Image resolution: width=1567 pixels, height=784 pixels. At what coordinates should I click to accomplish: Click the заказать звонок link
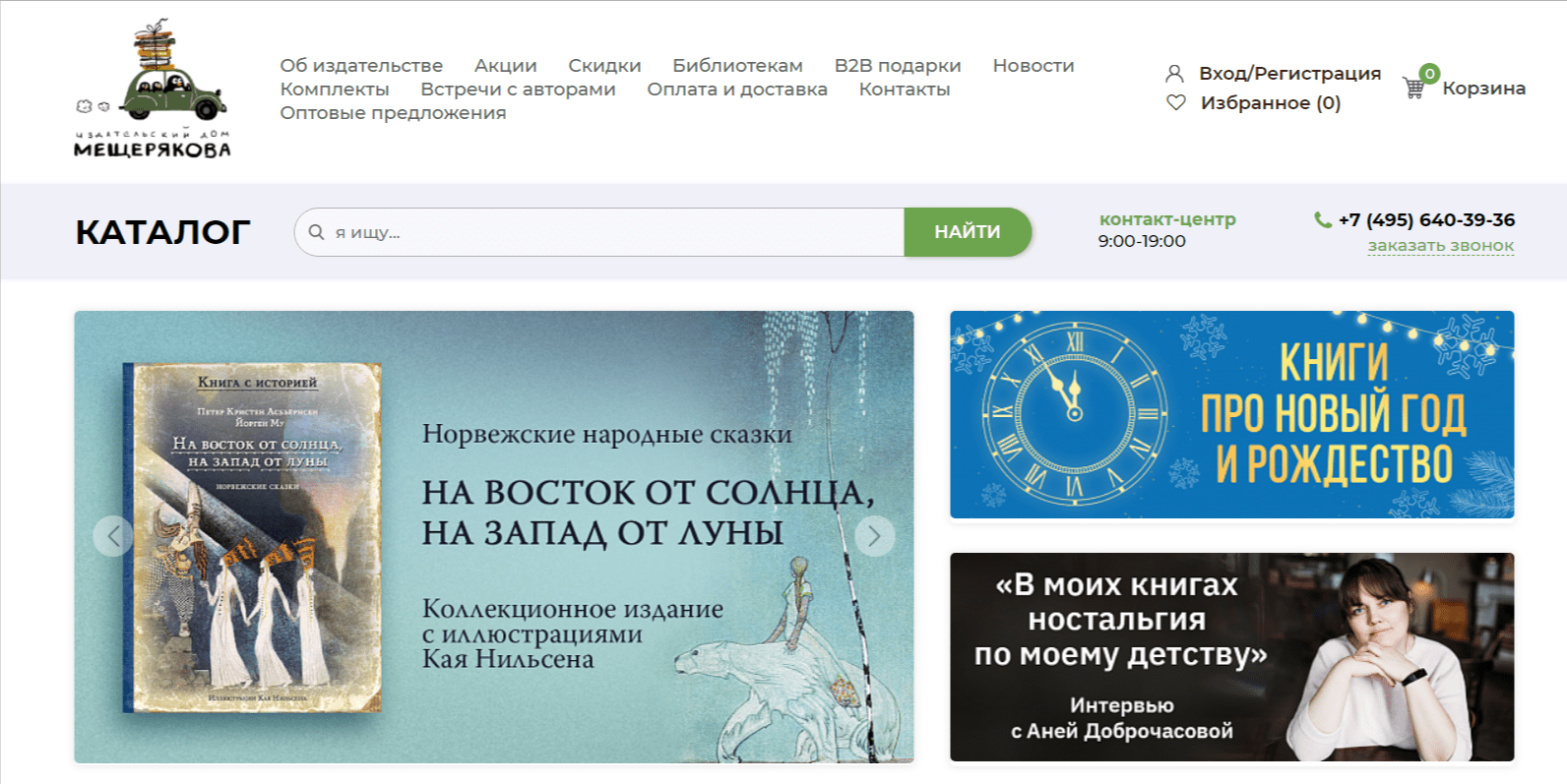tap(1441, 246)
